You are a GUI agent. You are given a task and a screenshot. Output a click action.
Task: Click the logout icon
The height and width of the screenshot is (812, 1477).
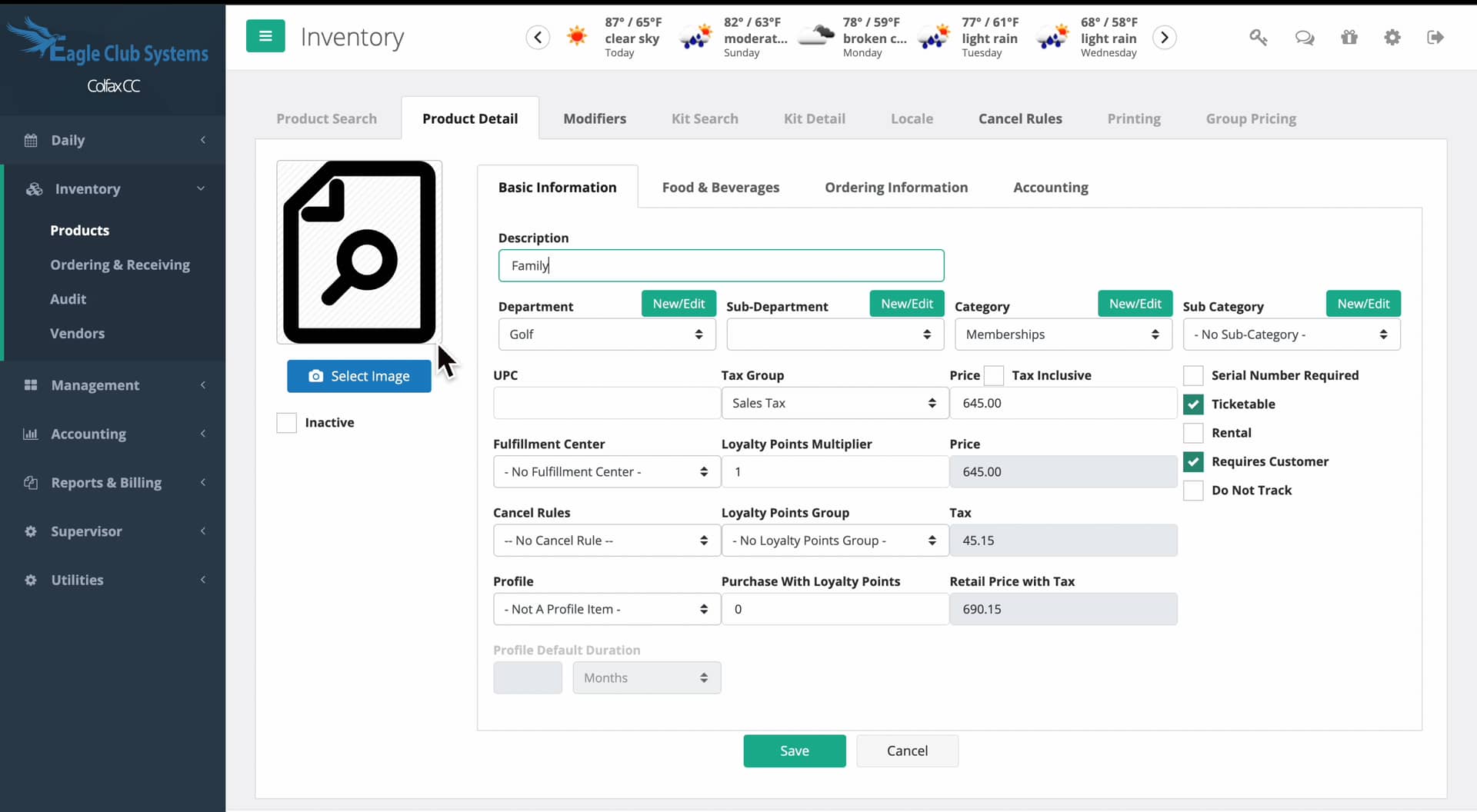click(x=1436, y=37)
